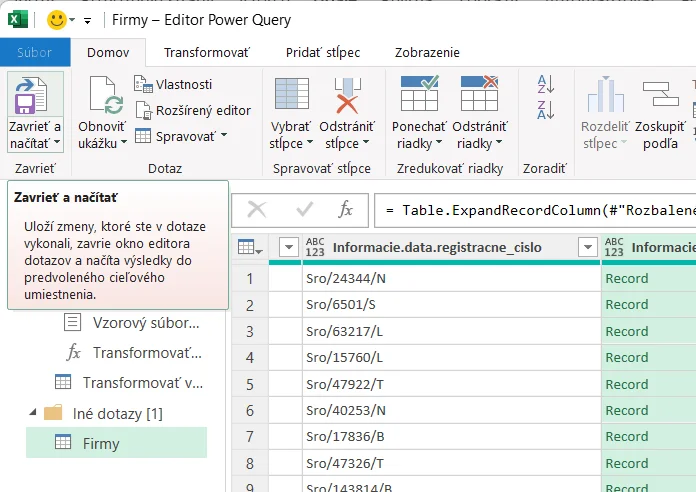Open the filter arrow right of registracne_cislo header
The image size is (696, 492).
pyautogui.click(x=588, y=247)
